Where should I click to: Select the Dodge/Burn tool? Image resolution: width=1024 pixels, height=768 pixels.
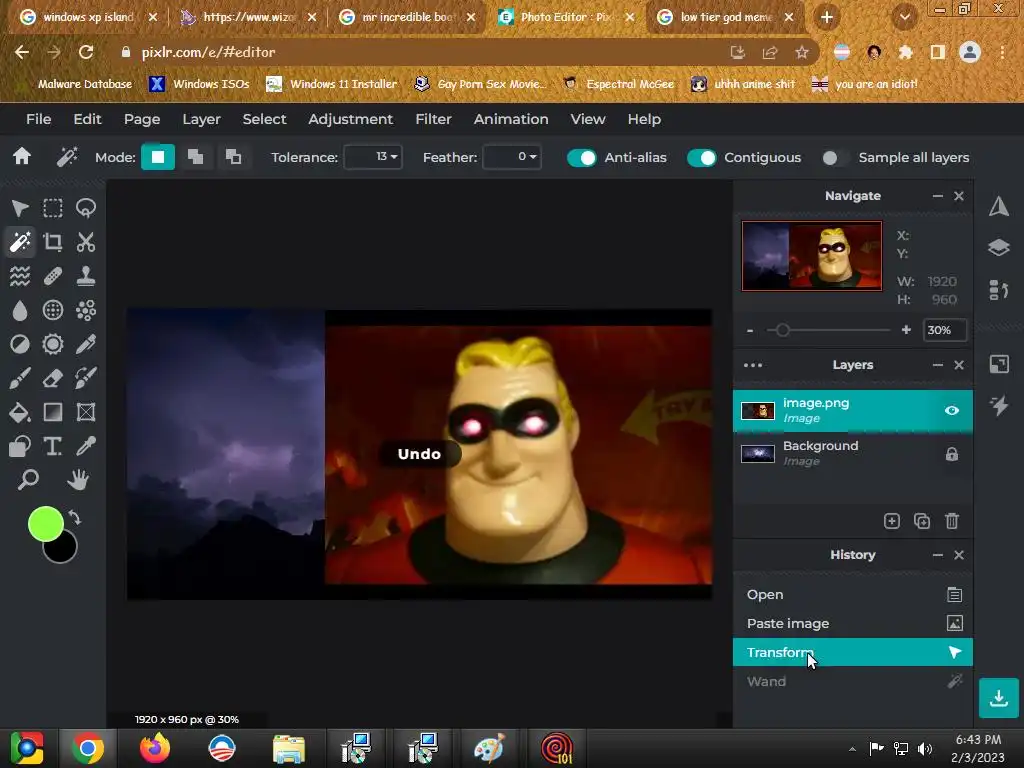tap(20, 344)
